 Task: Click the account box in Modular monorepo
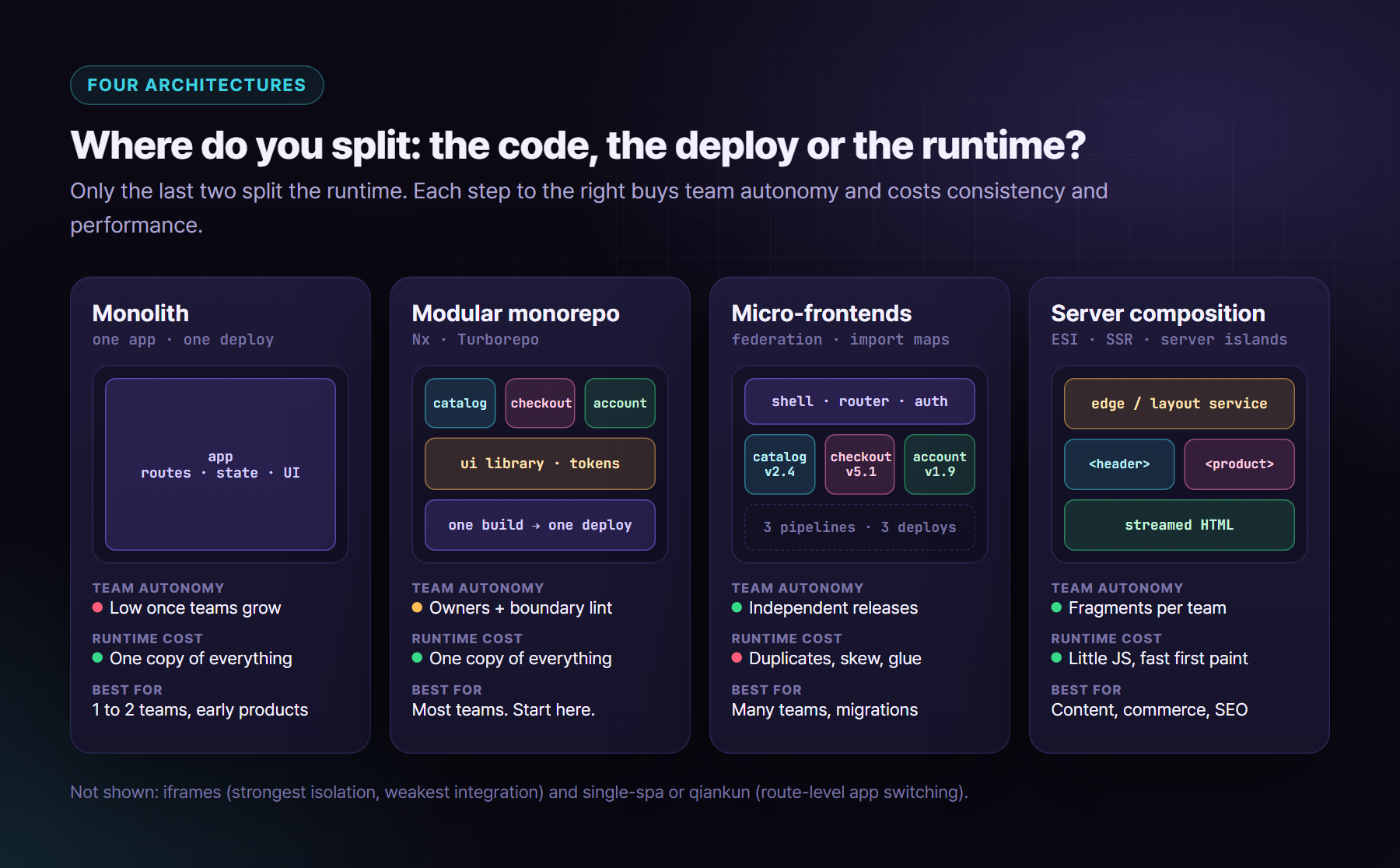click(x=620, y=403)
